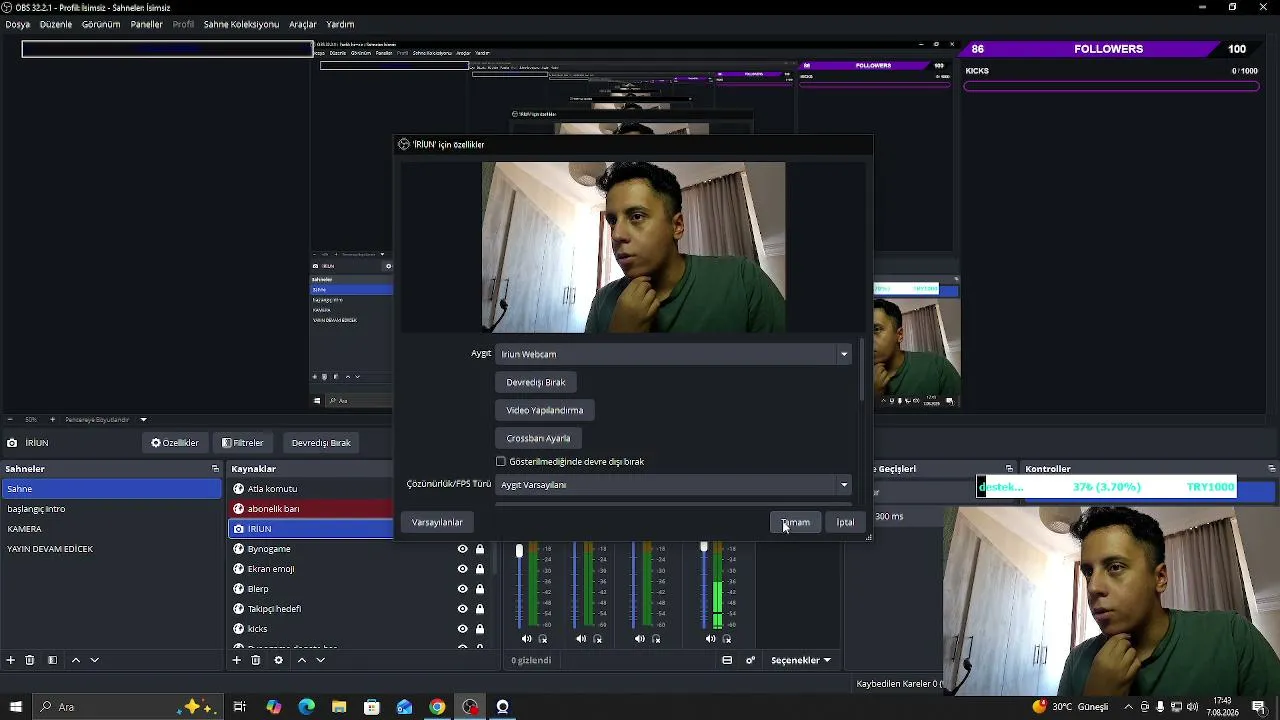
Task: Adjust the first mixer channel volume fader
Action: click(x=519, y=551)
